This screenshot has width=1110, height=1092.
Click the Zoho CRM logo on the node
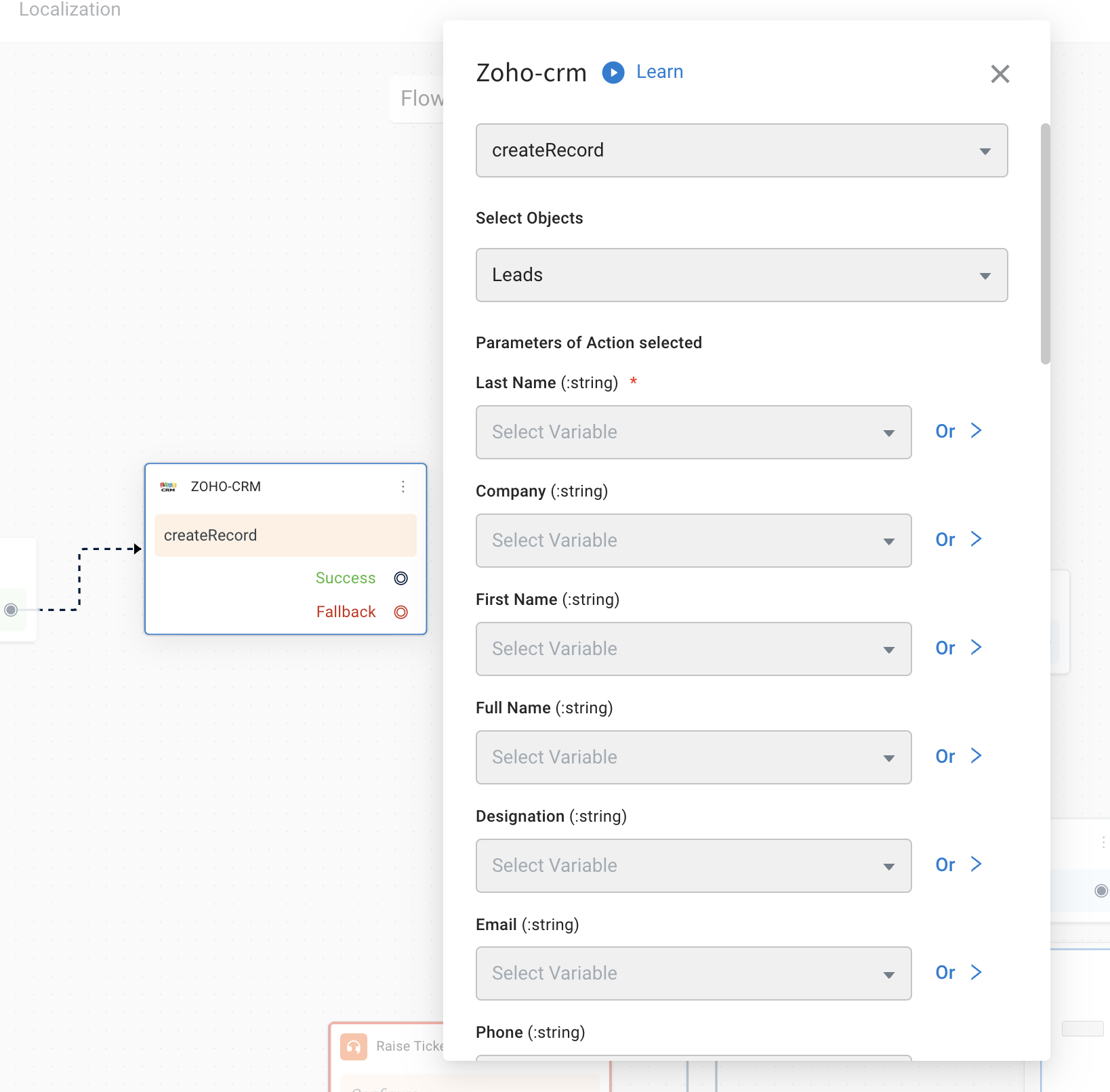point(168,486)
